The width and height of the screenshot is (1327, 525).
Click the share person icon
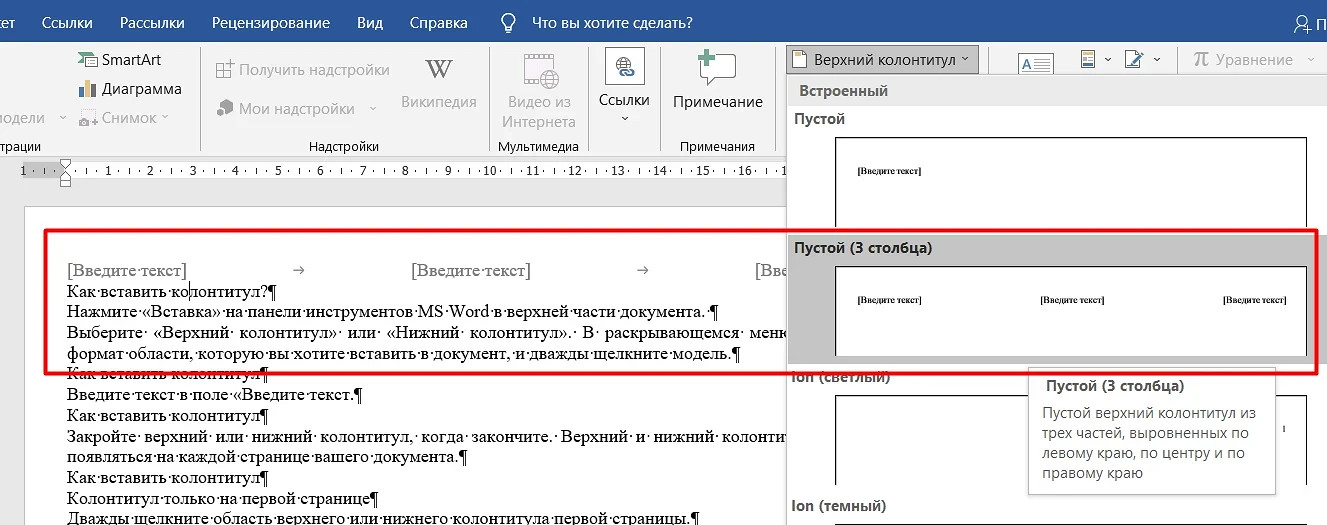(1302, 23)
